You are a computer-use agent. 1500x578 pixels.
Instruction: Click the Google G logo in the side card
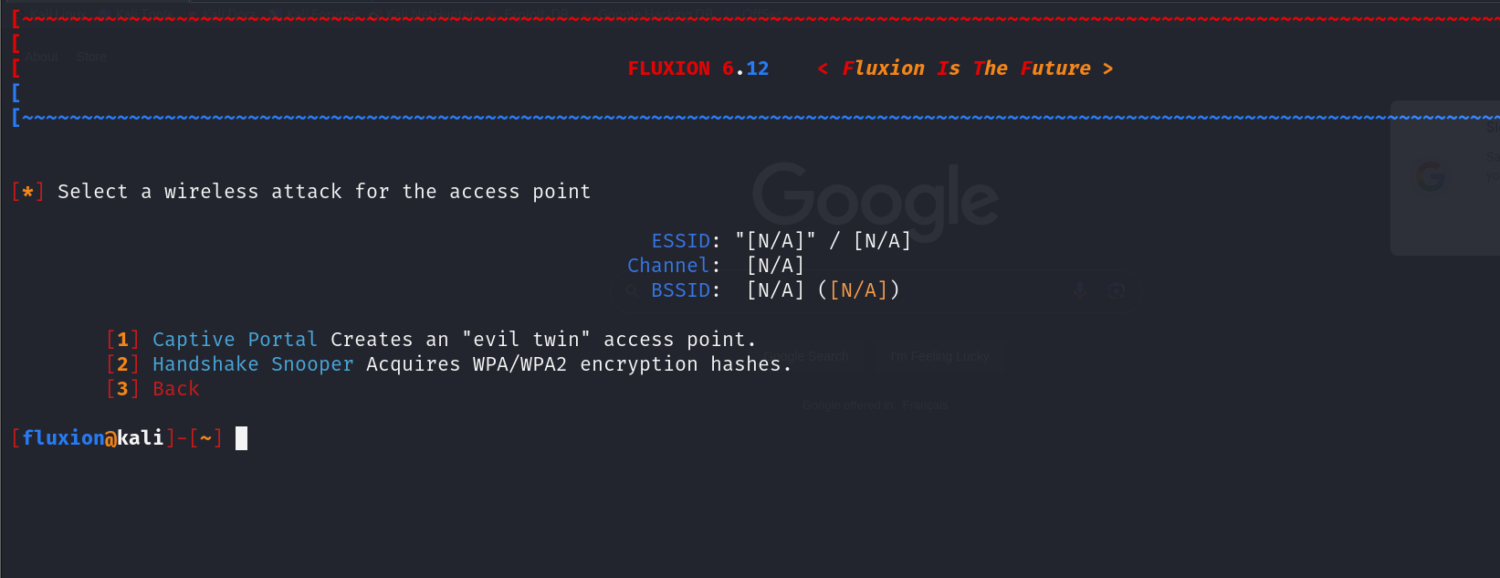click(1430, 177)
